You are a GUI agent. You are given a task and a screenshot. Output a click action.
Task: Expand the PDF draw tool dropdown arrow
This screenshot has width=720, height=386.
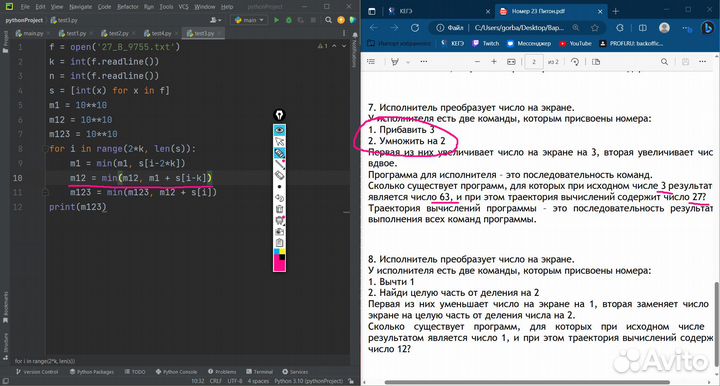(x=407, y=62)
